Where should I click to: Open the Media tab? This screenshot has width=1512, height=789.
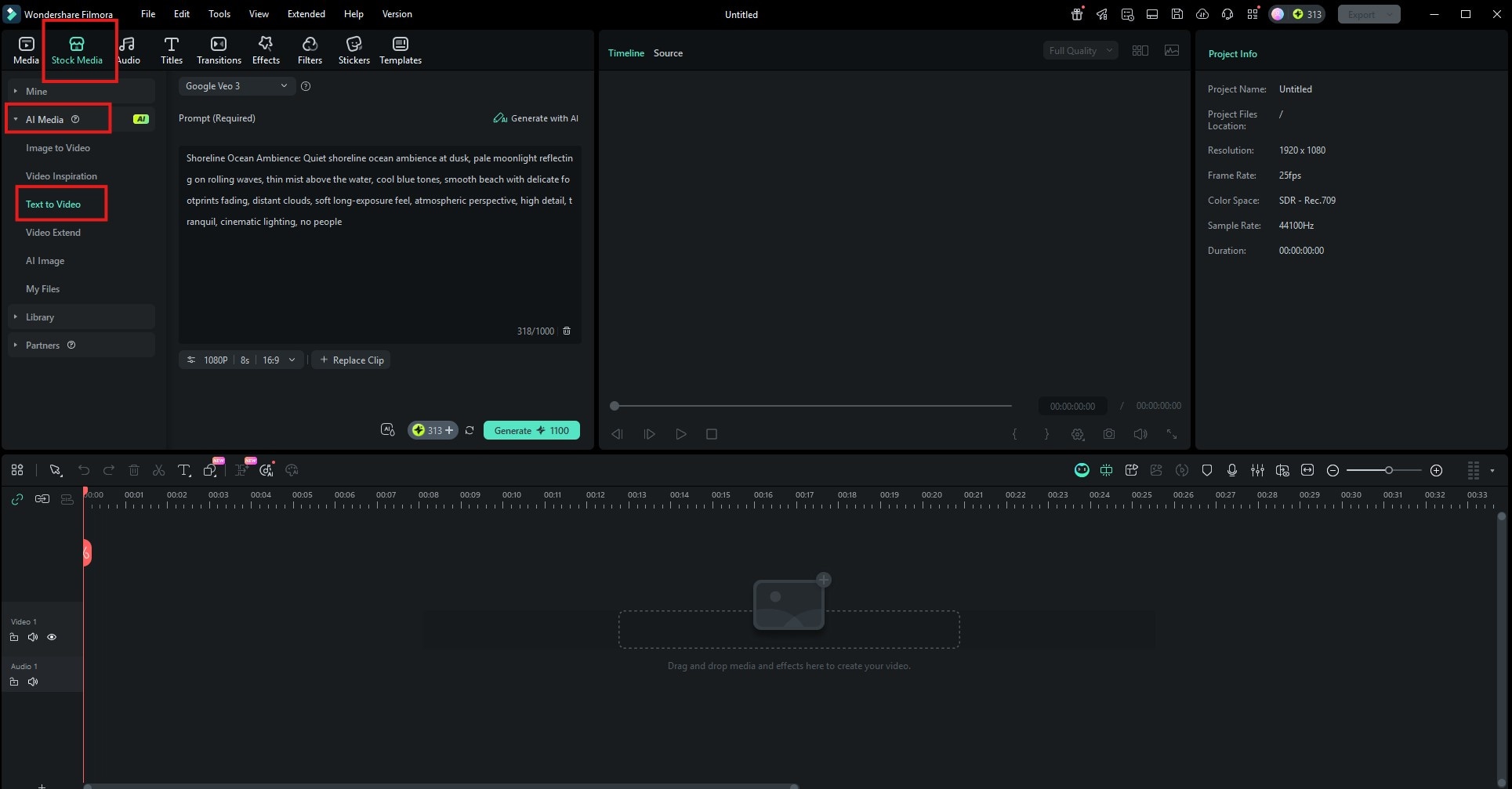(x=26, y=50)
